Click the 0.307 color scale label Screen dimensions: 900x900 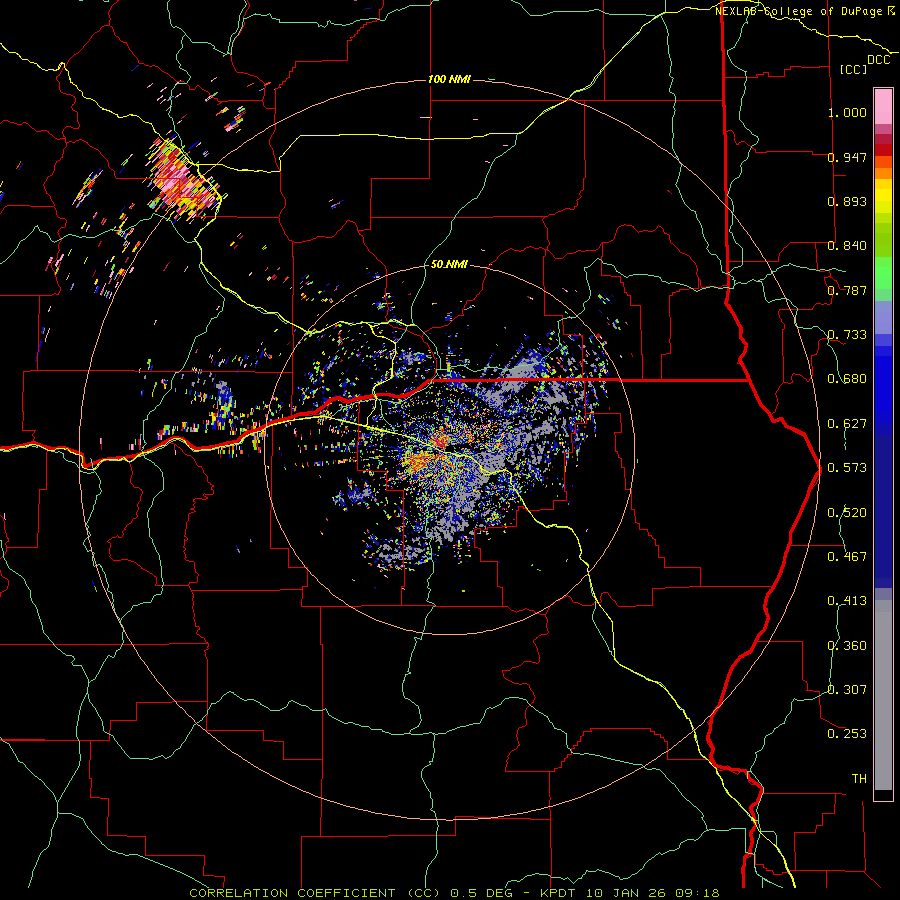(847, 690)
